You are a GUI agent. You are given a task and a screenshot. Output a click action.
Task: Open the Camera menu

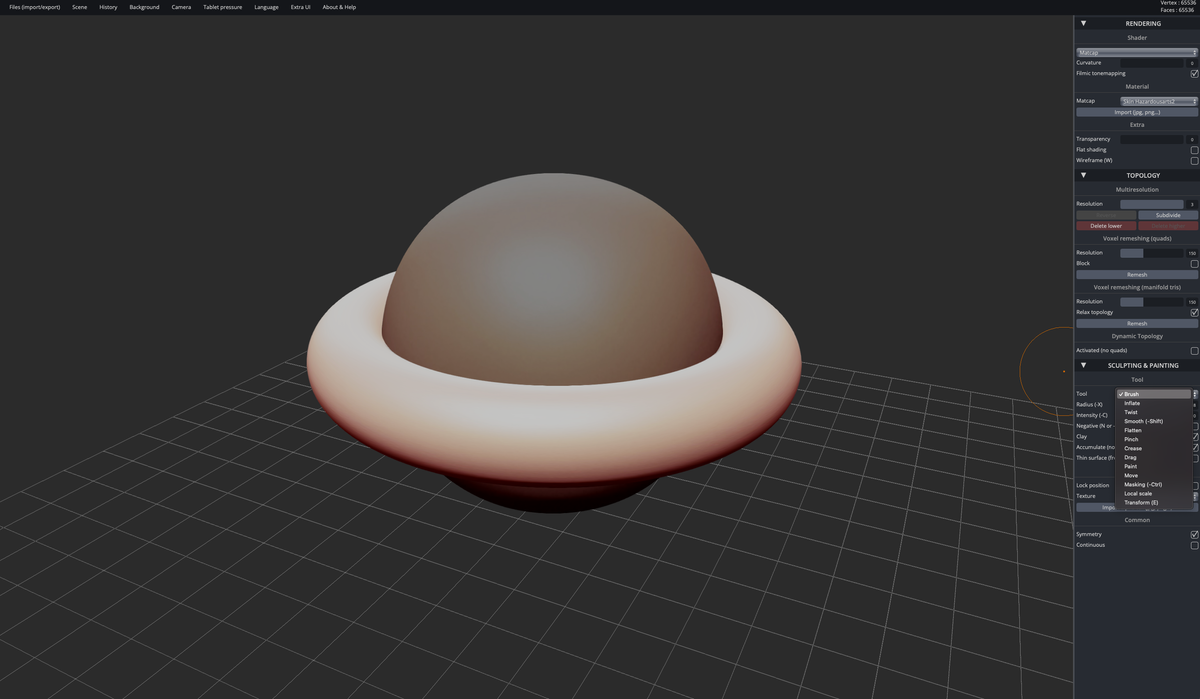point(180,7)
